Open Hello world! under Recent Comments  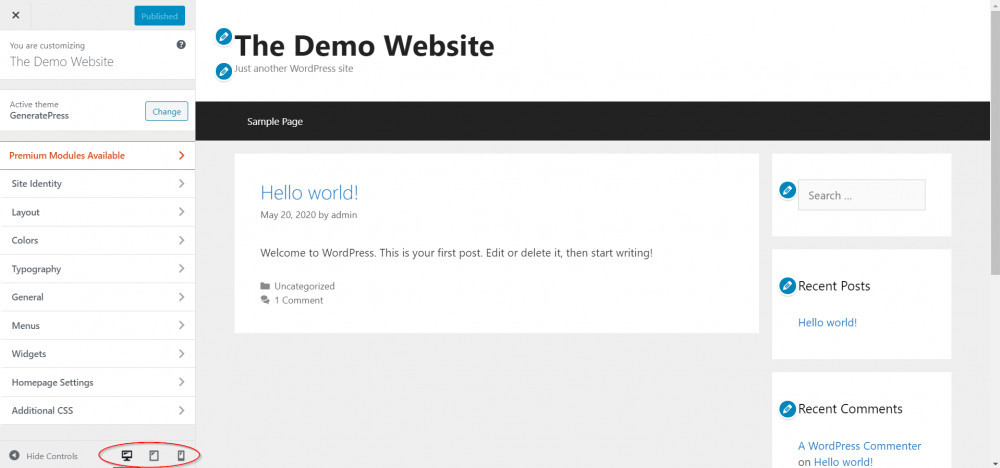point(843,462)
